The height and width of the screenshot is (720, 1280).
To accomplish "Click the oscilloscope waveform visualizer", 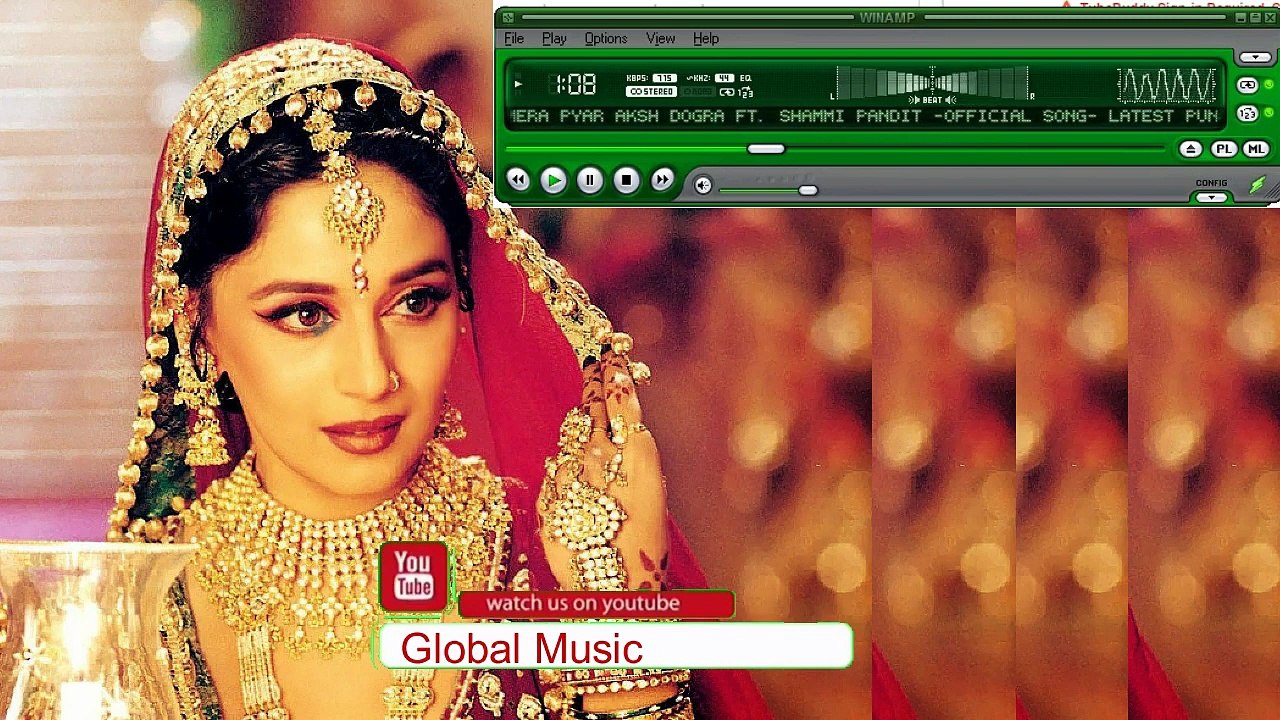I will (1167, 85).
